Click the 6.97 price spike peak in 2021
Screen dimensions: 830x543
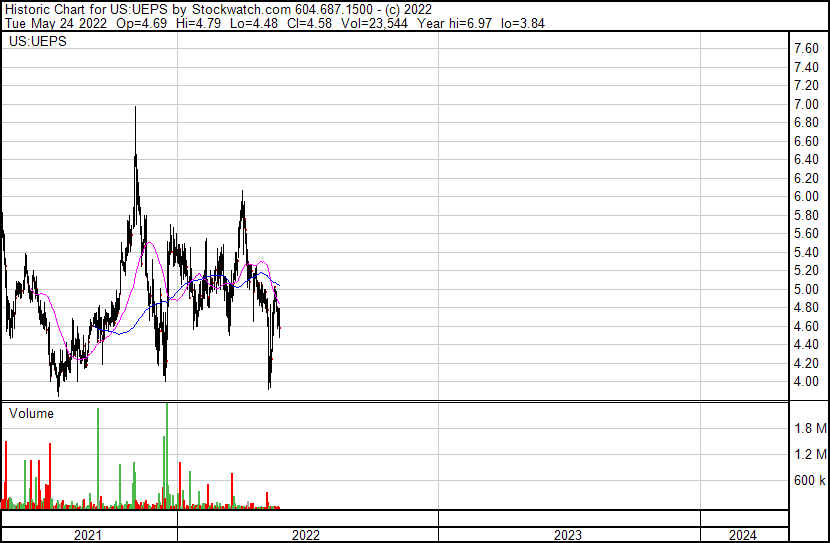coord(136,107)
